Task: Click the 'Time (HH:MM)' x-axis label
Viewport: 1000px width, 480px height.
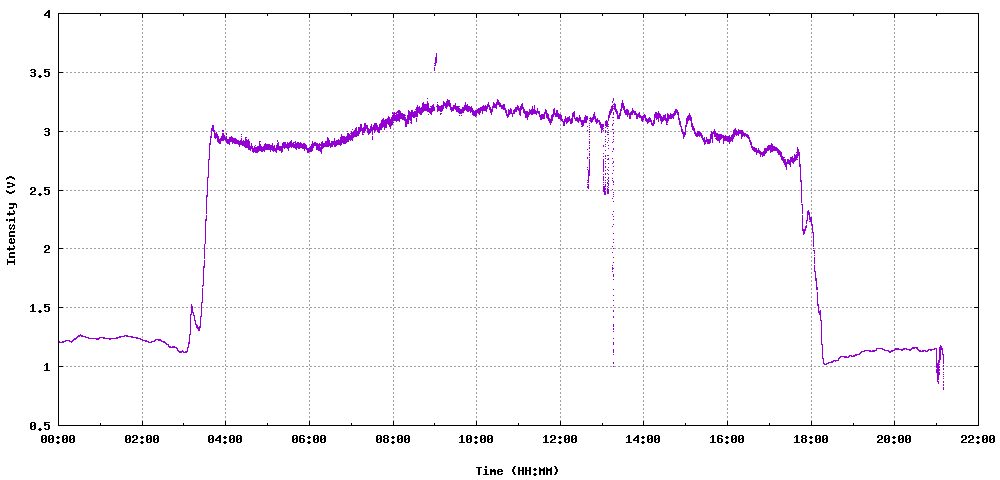Action: (x=517, y=471)
